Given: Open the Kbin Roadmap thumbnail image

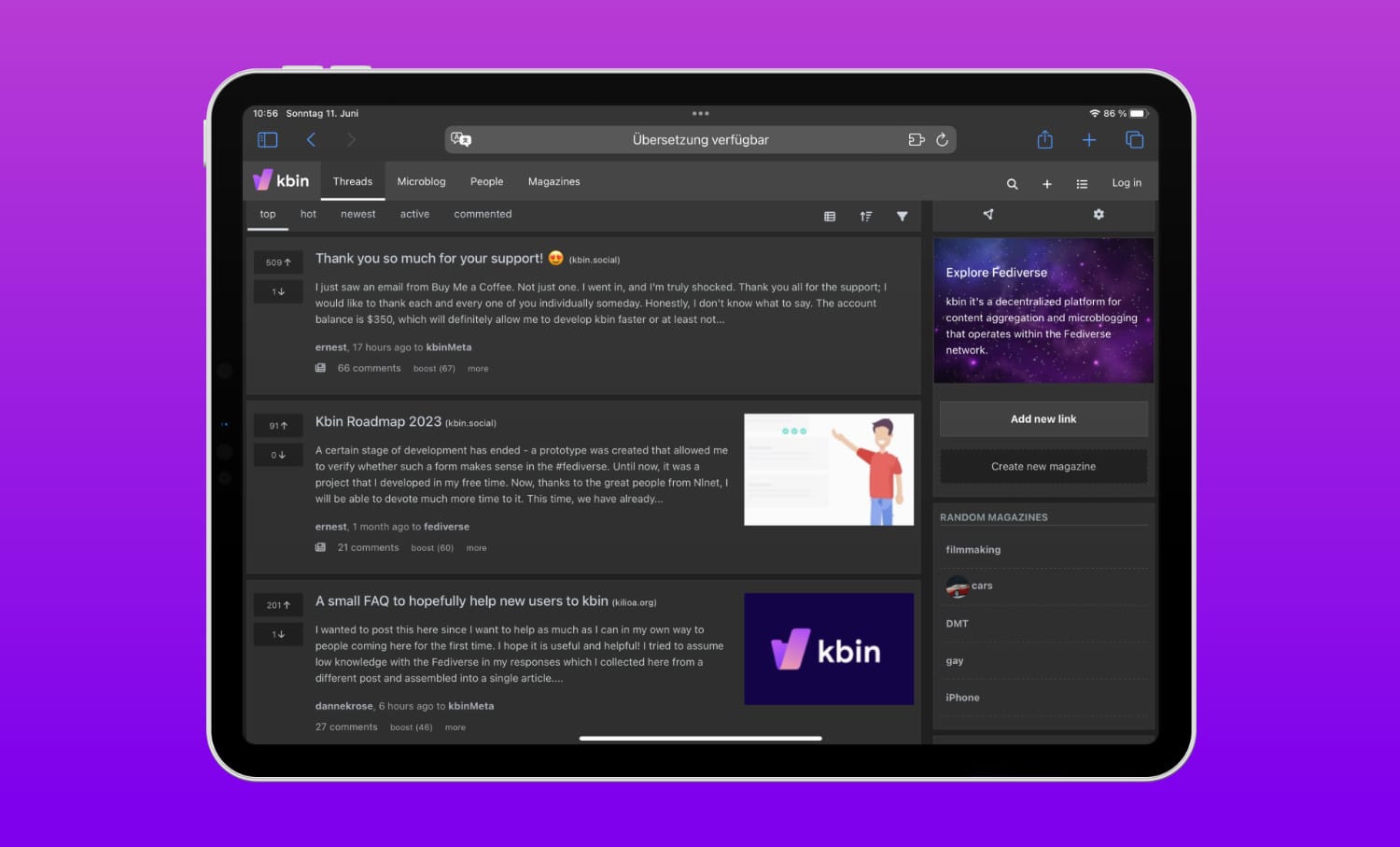Looking at the screenshot, I should (x=829, y=470).
